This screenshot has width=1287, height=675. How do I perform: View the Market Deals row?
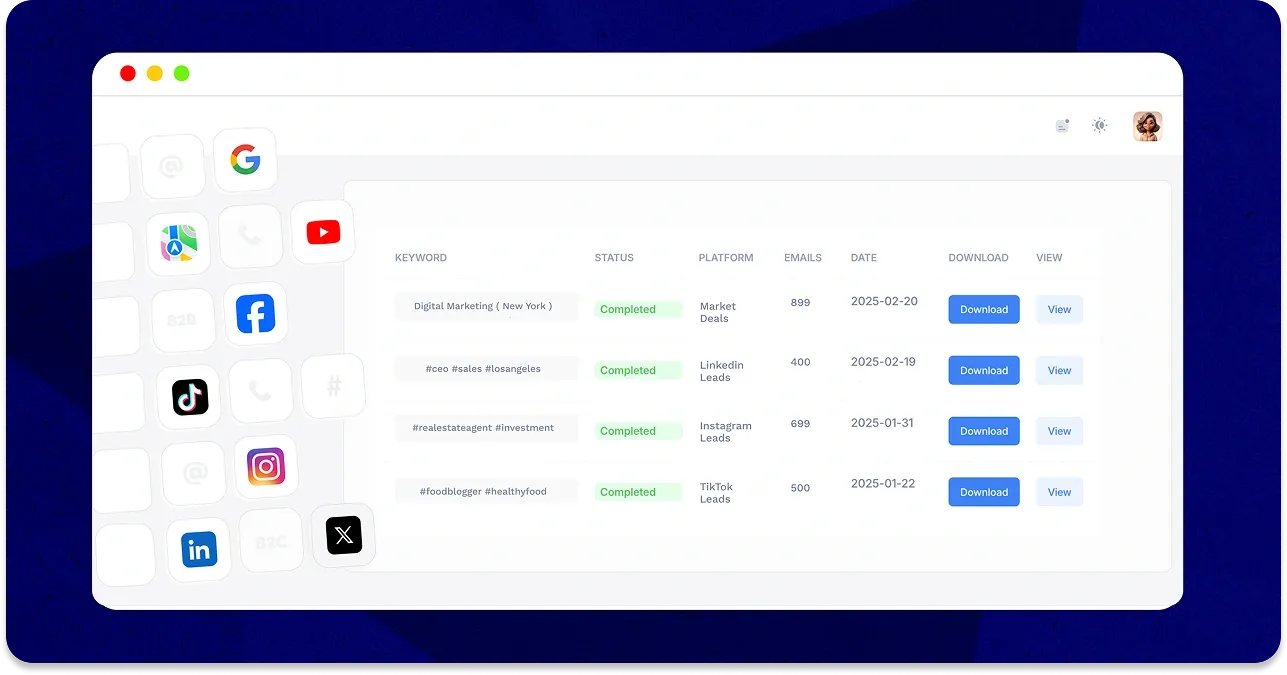click(1059, 310)
